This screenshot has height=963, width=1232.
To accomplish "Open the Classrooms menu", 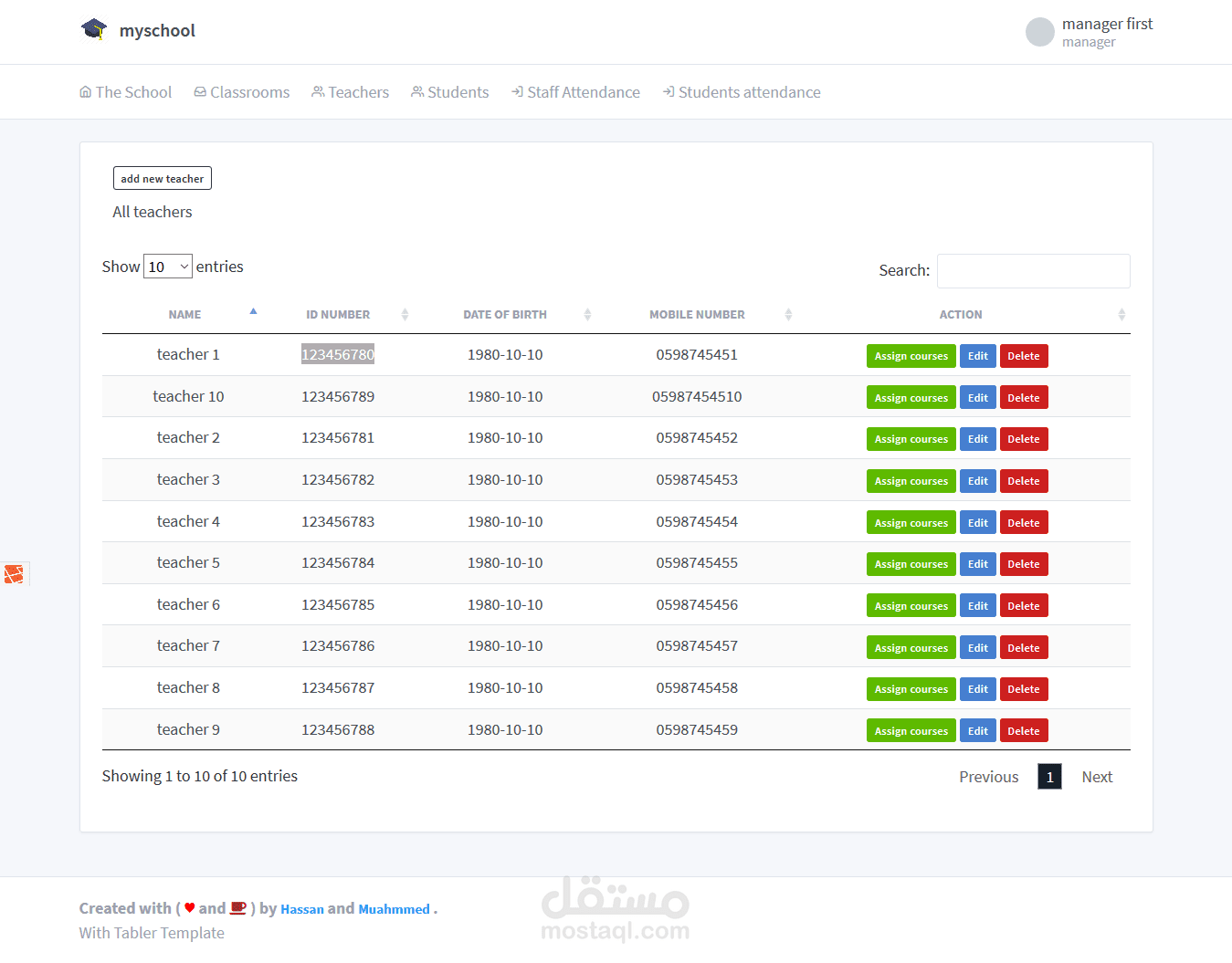I will click(x=242, y=92).
